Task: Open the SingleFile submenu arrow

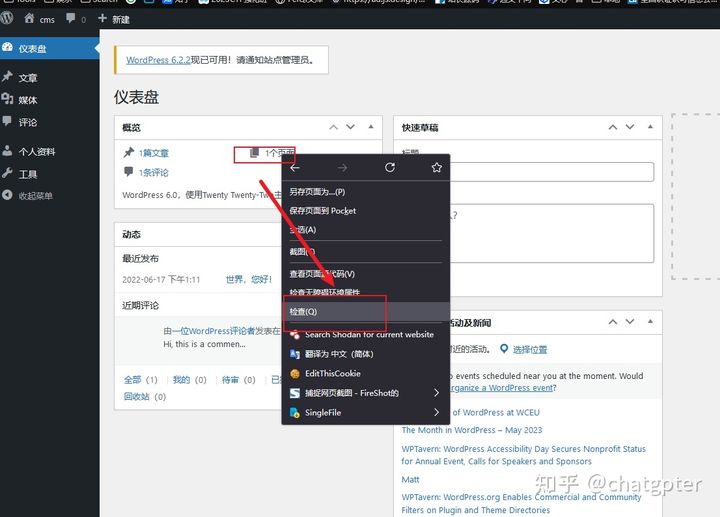Action: coord(436,412)
